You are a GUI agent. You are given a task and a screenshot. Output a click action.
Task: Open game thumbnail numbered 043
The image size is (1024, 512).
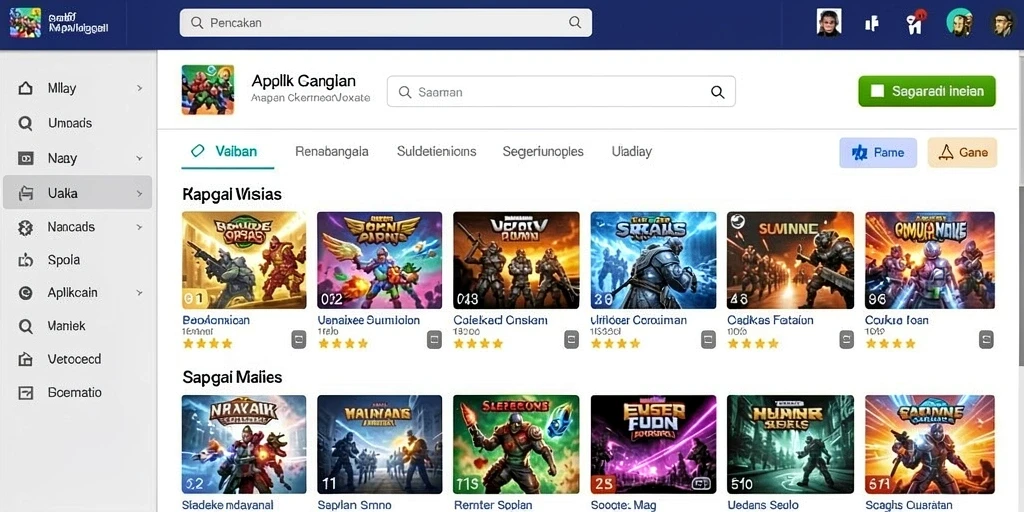pyautogui.click(x=516, y=260)
